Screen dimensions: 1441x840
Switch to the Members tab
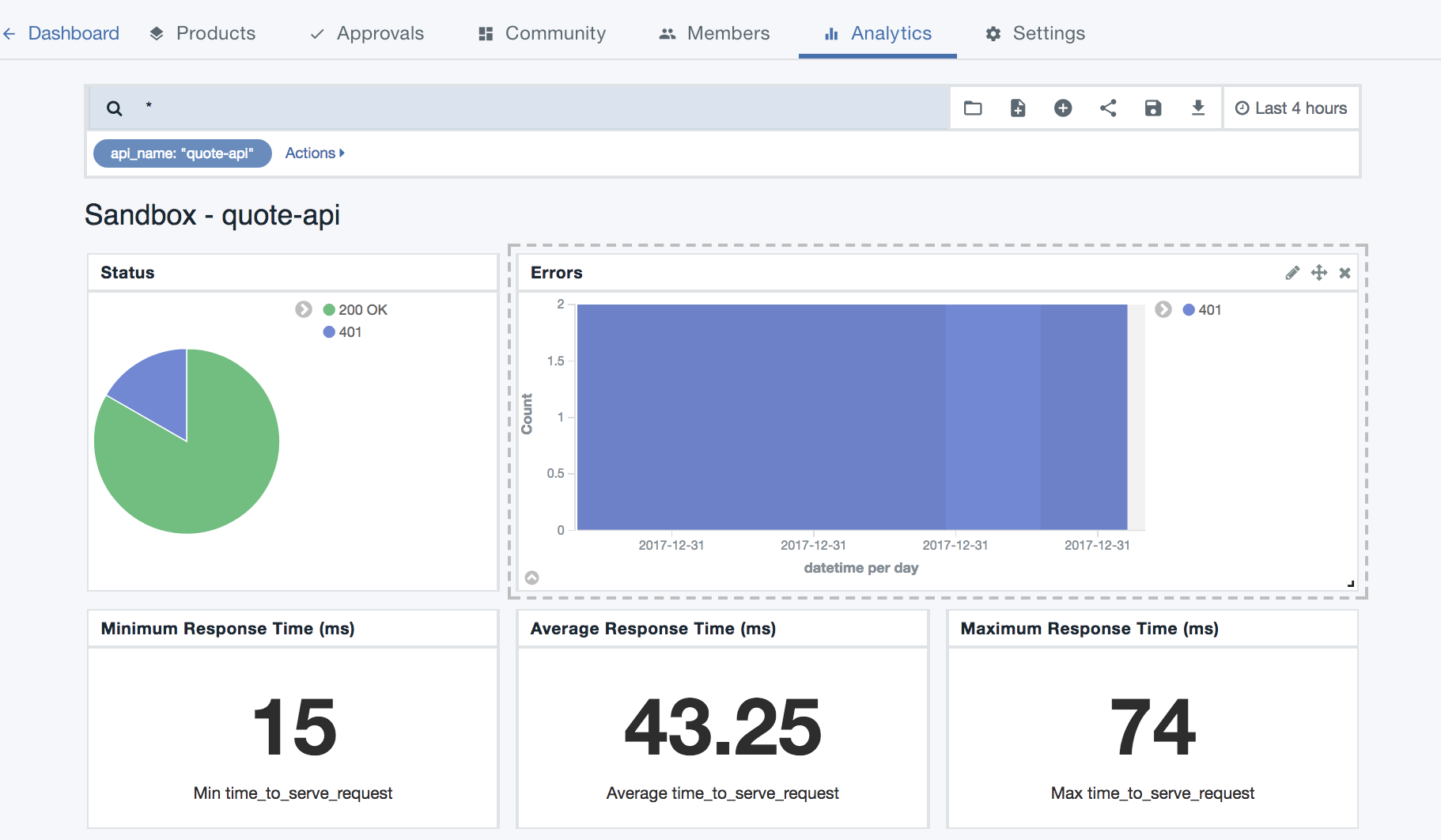click(714, 33)
